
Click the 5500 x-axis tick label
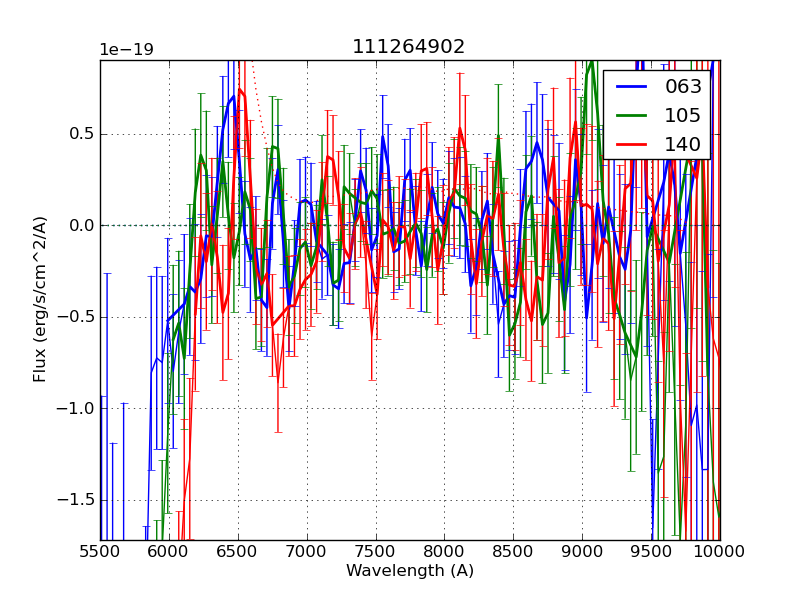[x=100, y=551]
